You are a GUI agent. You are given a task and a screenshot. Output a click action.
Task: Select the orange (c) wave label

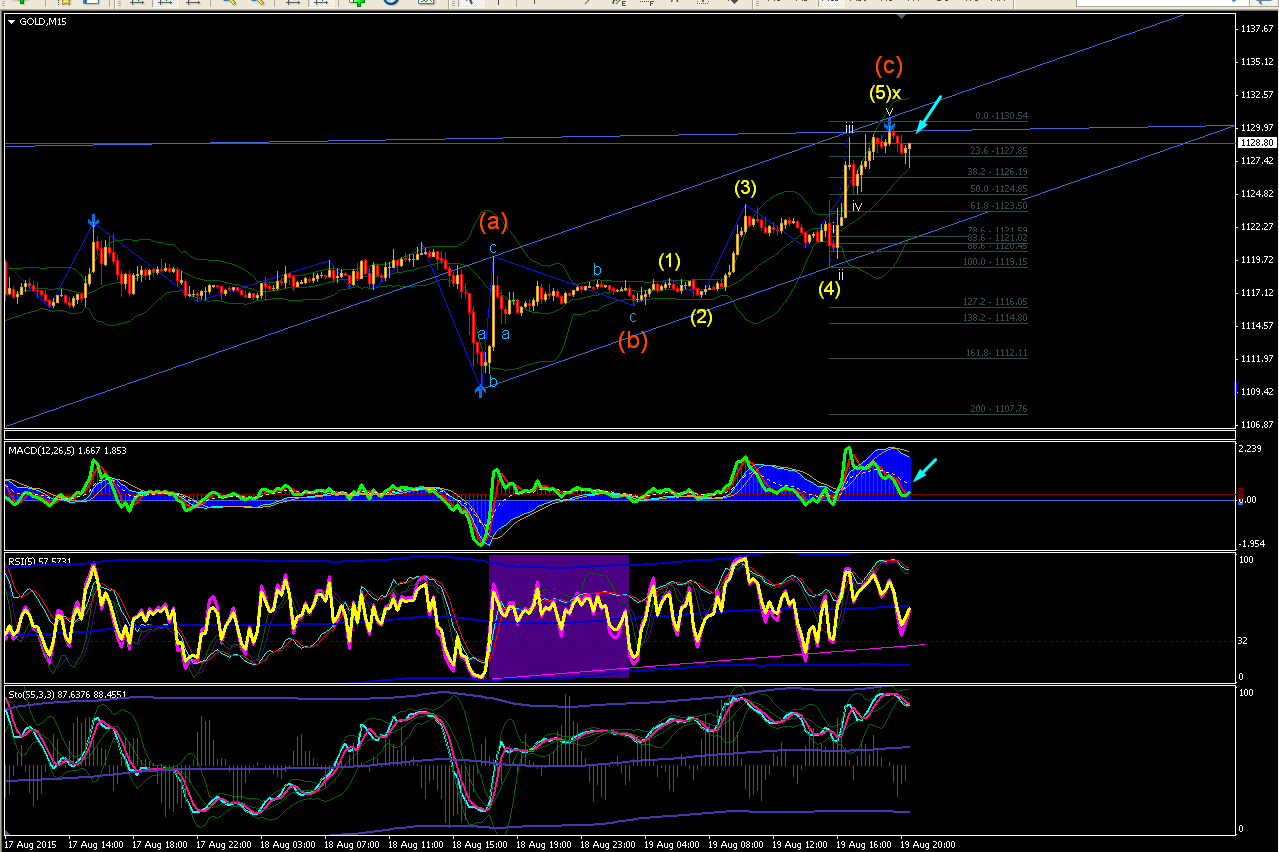click(x=889, y=66)
